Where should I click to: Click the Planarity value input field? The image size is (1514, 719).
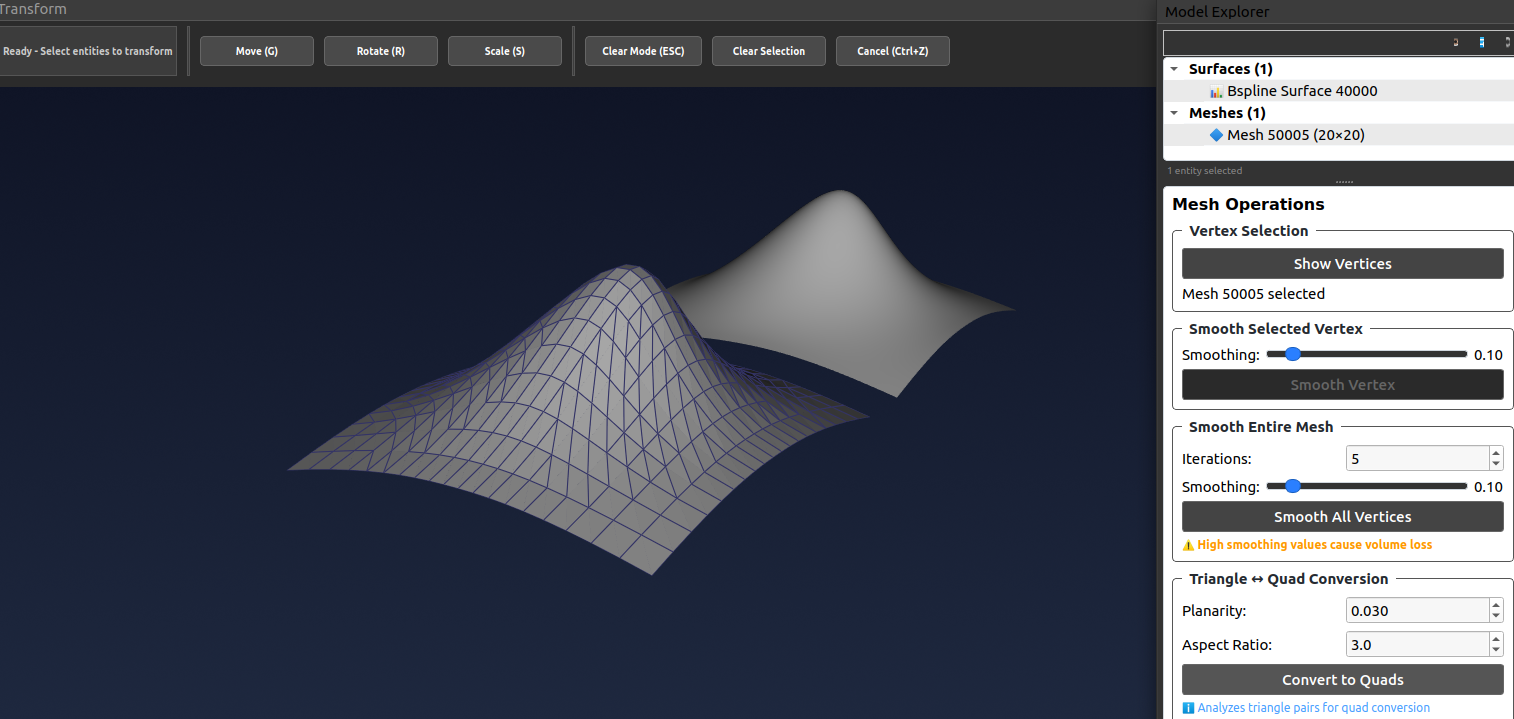click(1416, 611)
